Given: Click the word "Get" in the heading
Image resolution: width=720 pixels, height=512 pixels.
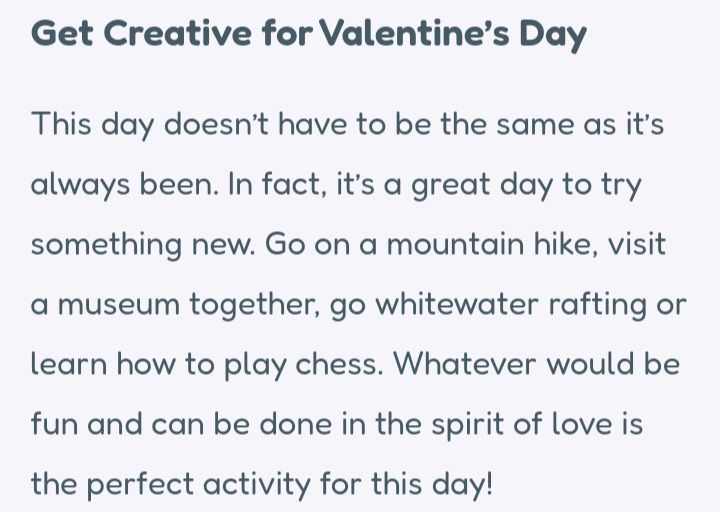Looking at the screenshot, I should click(x=62, y=34).
